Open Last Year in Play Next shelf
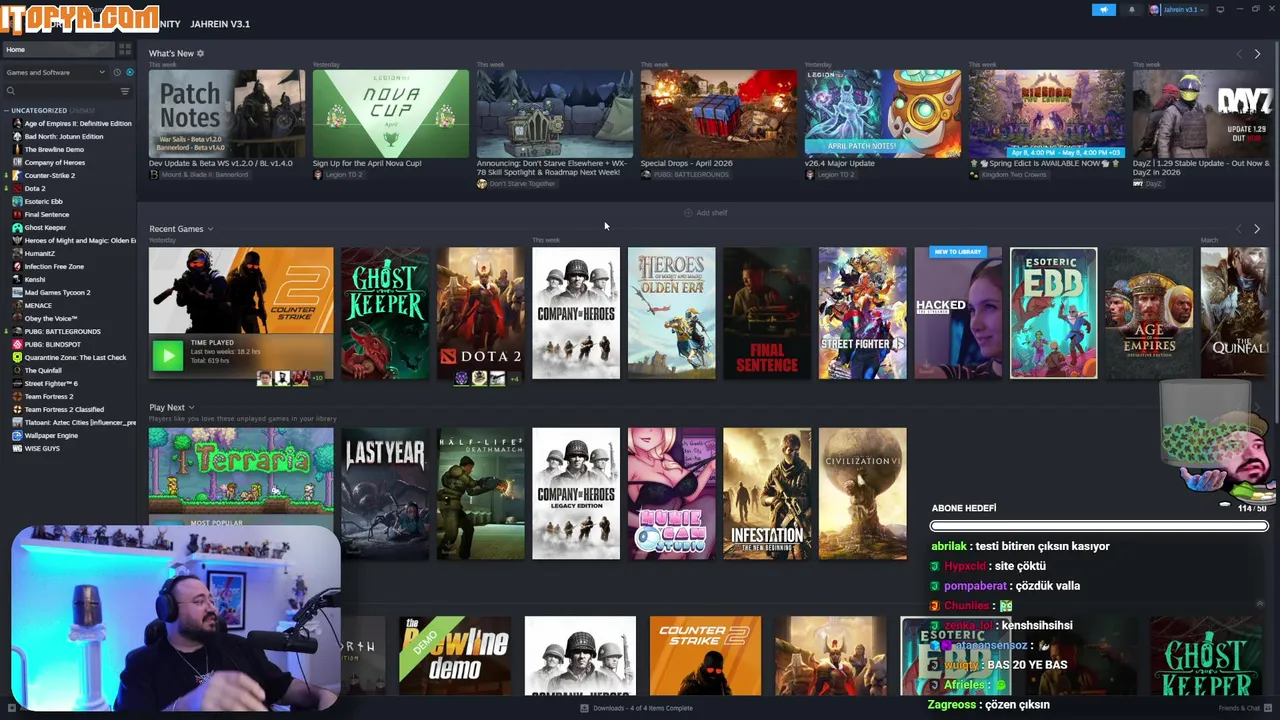The width and height of the screenshot is (1280, 720). [x=385, y=493]
